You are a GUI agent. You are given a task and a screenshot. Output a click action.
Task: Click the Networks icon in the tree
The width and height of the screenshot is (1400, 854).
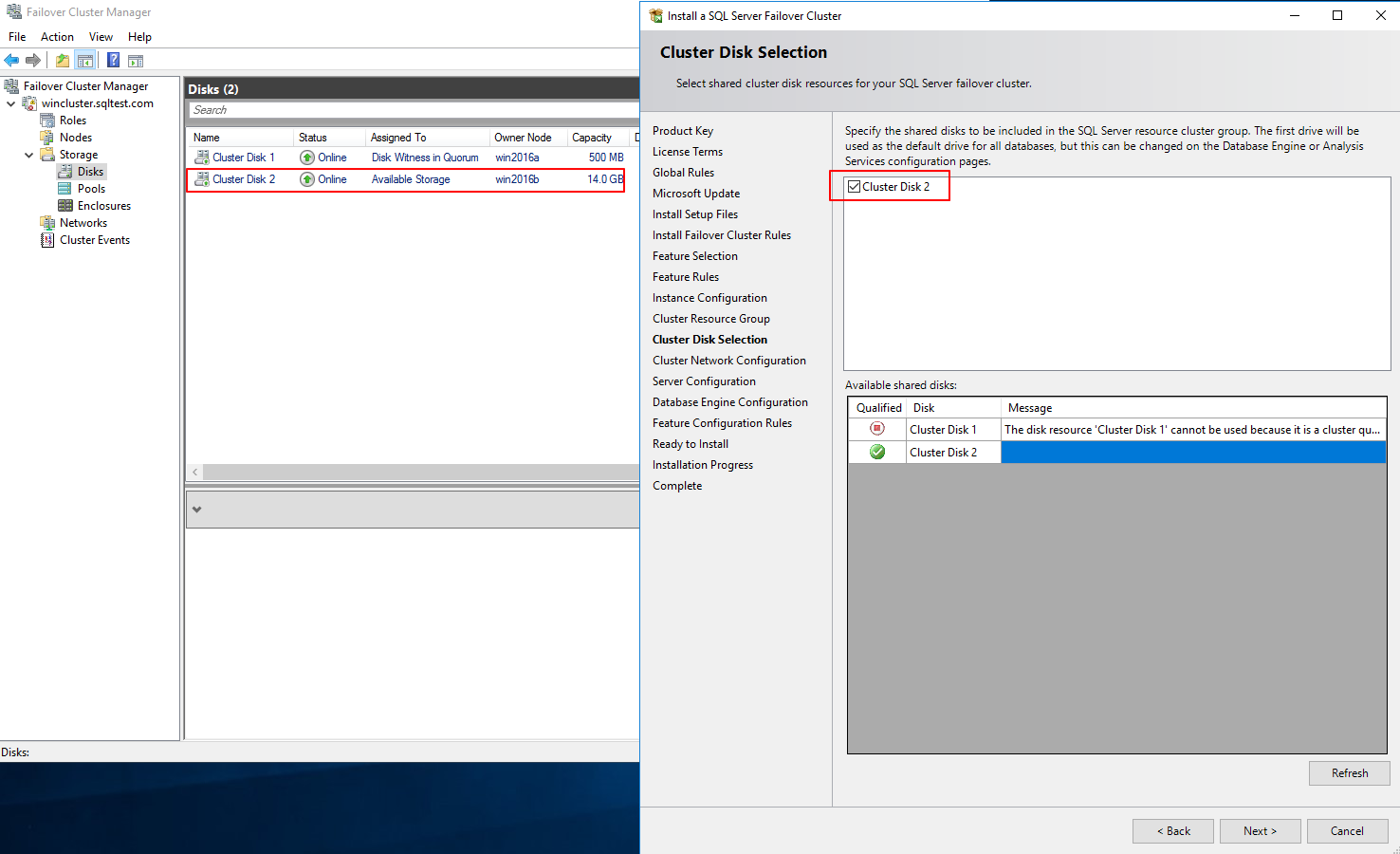47,223
